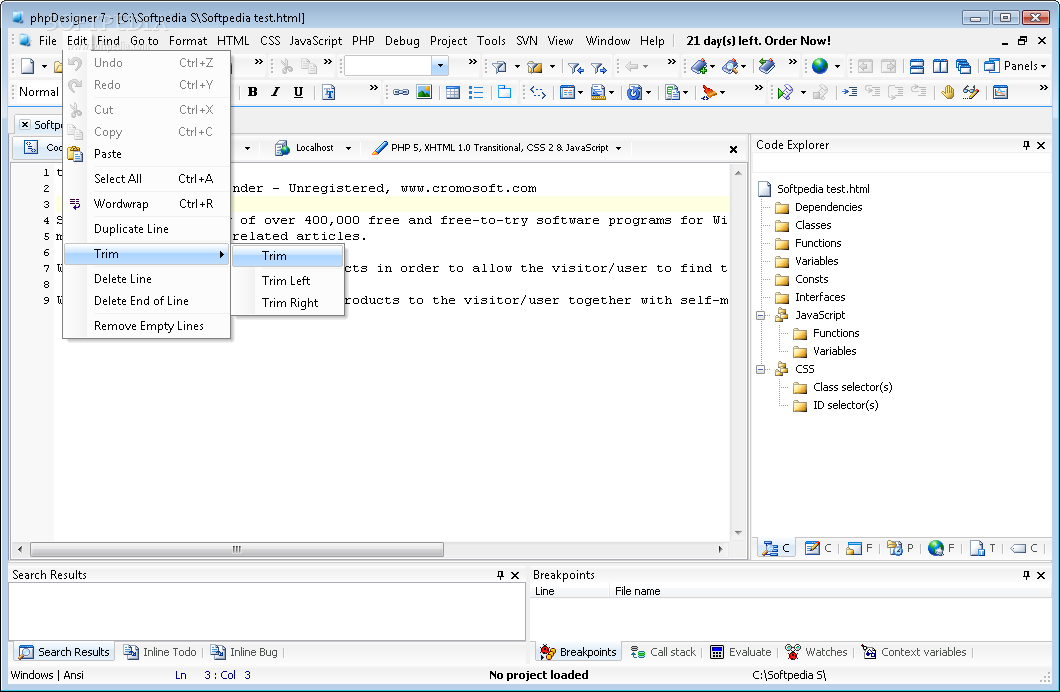Choose Select All from Edit menu
The image size is (1060, 692).
coord(147,179)
